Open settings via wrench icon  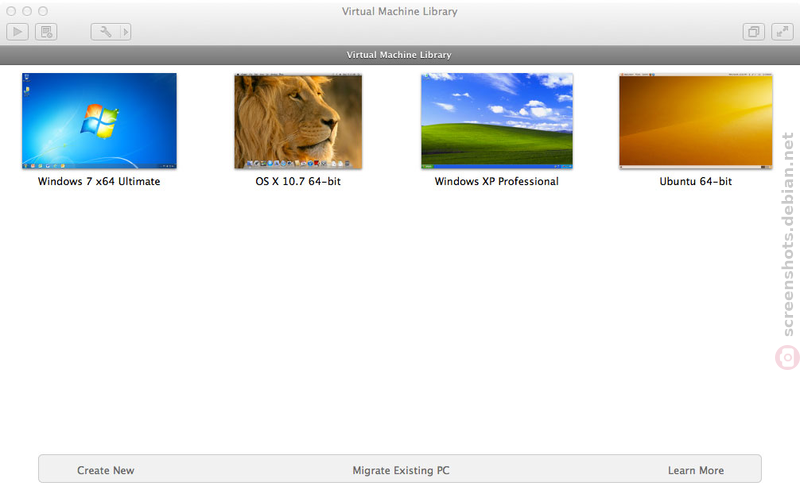pos(105,32)
